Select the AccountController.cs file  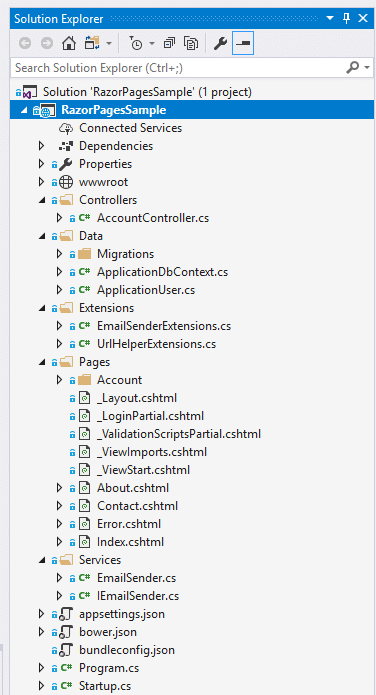tap(153, 218)
